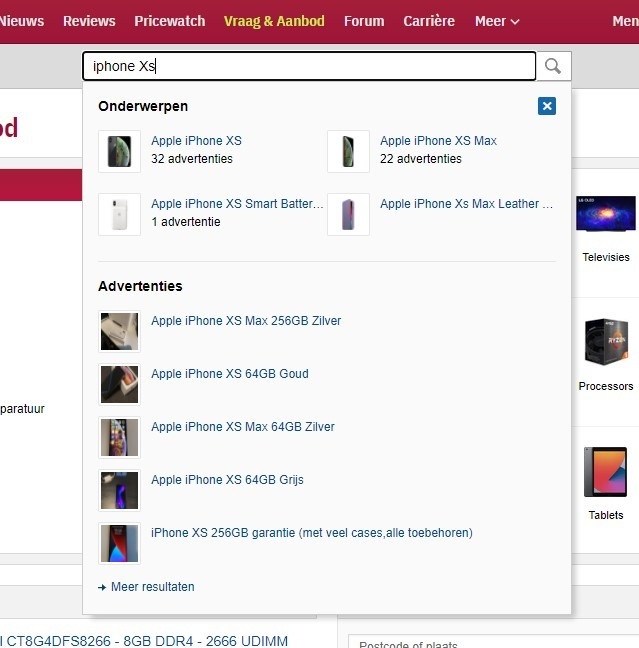Image resolution: width=639 pixels, height=648 pixels.
Task: Click the Televisies category label
Action: [606, 257]
